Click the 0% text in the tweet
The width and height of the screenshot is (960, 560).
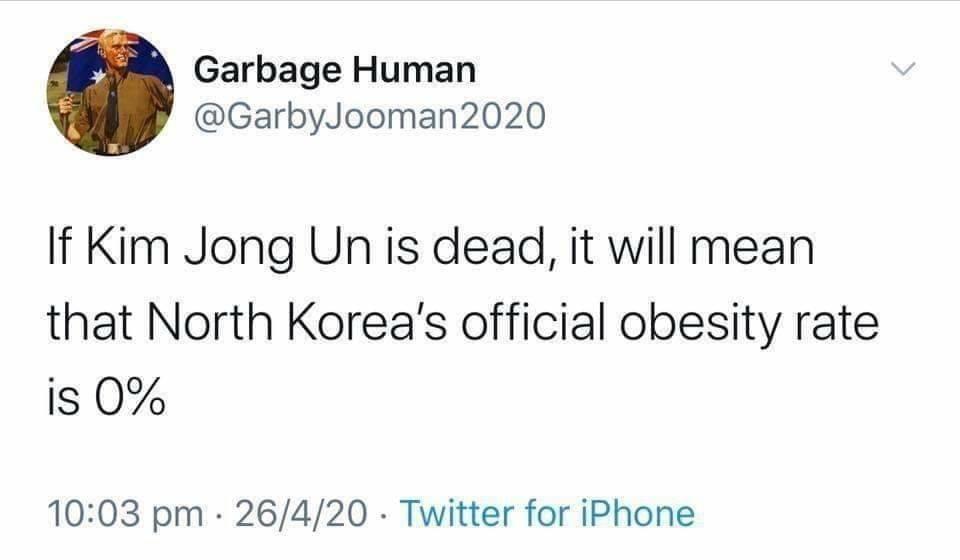coord(129,397)
